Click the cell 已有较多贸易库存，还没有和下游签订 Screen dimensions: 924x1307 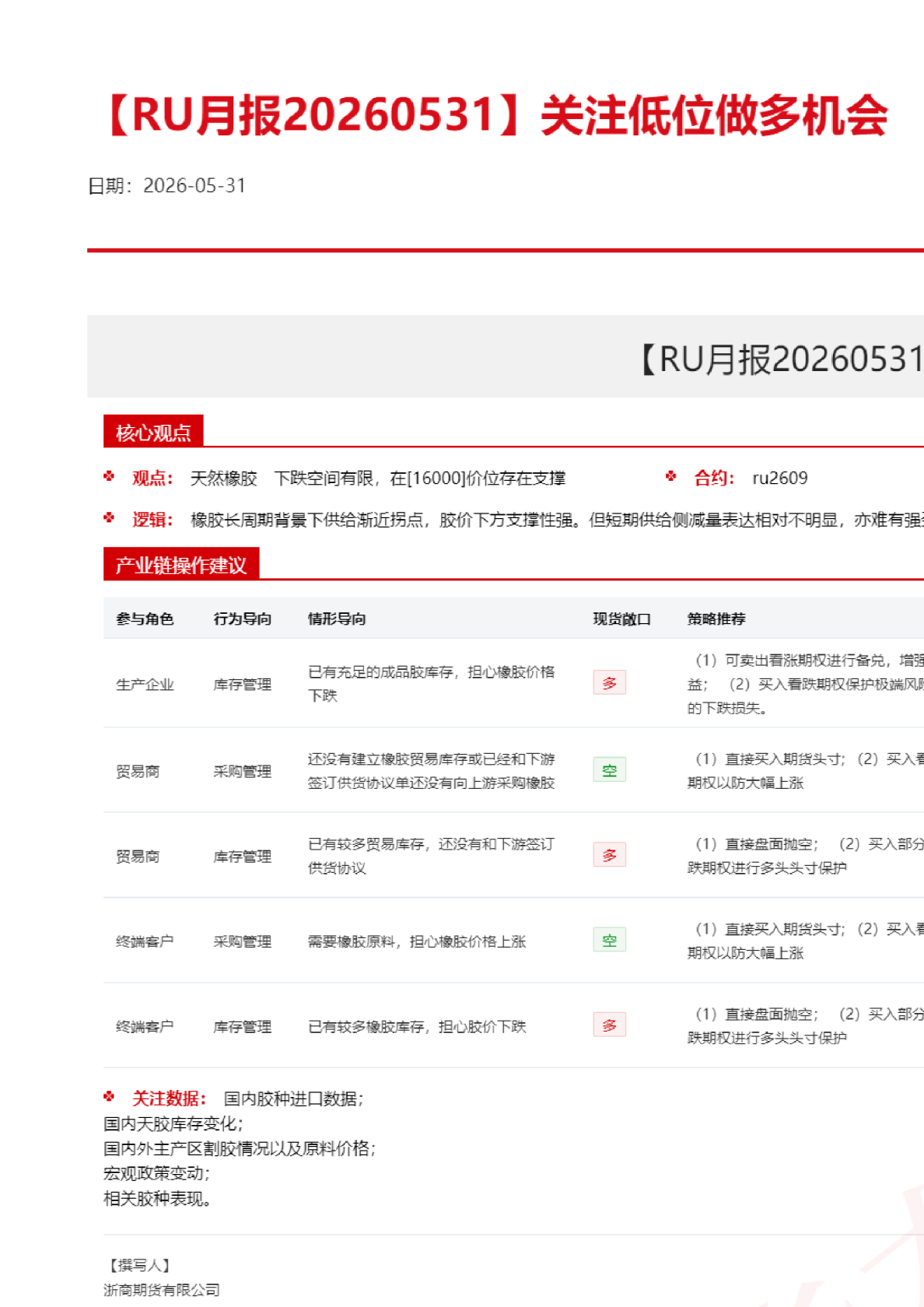(432, 844)
